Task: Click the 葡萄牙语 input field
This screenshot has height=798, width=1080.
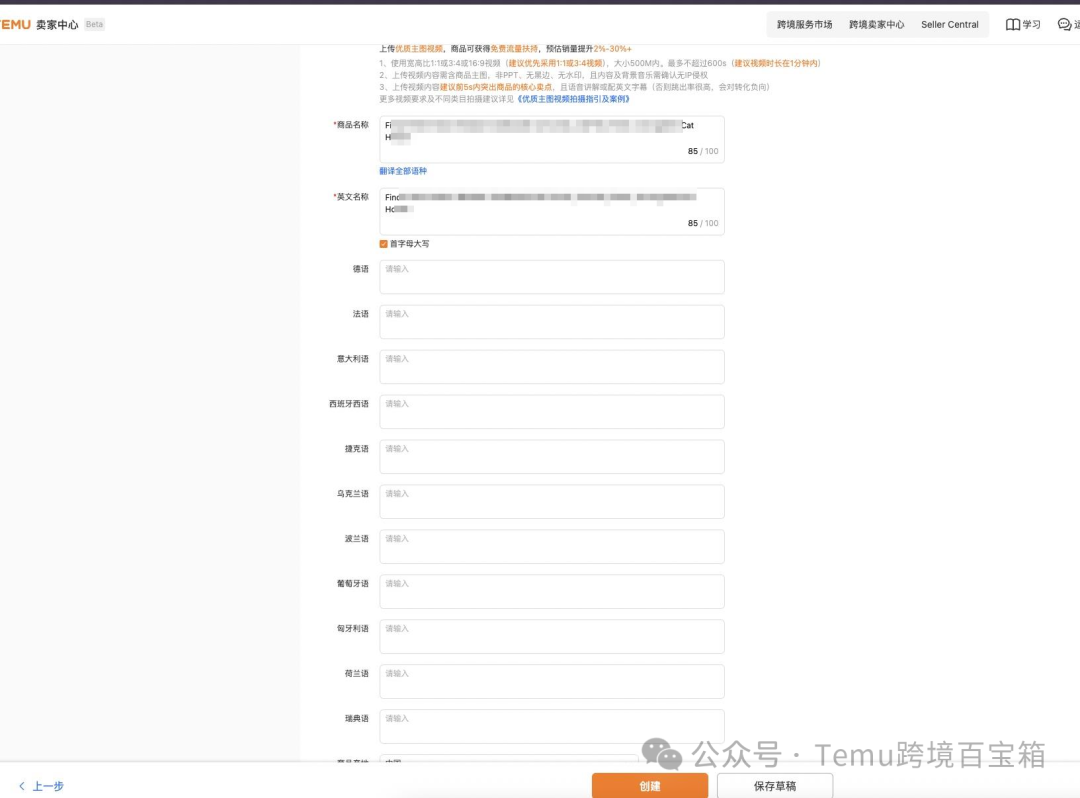Action: coord(552,591)
